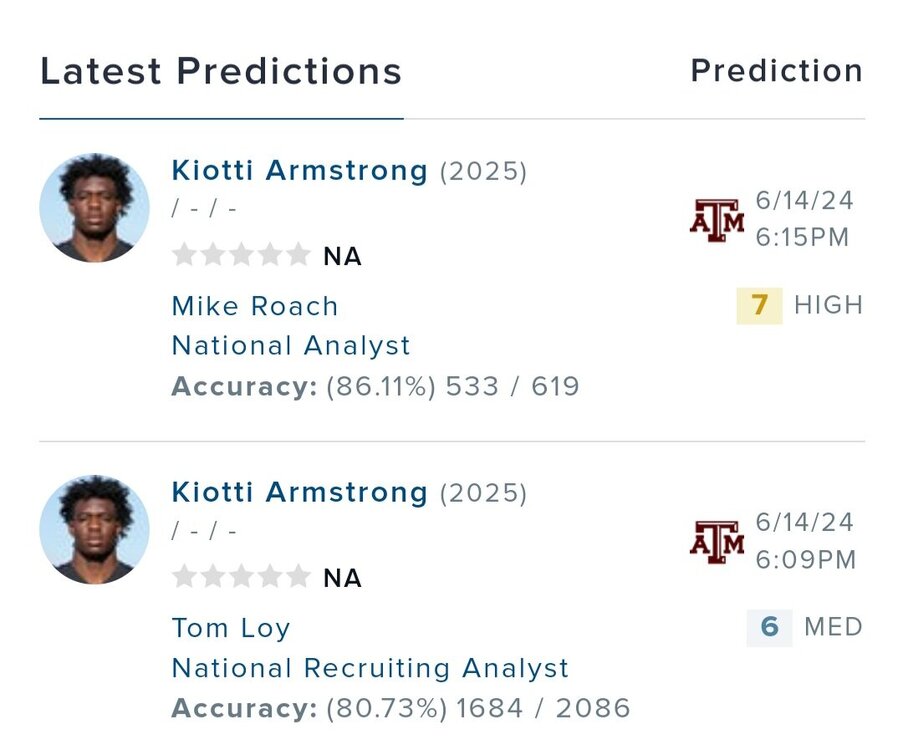
Task: Click the confidence score 7 badge
Action: click(759, 305)
